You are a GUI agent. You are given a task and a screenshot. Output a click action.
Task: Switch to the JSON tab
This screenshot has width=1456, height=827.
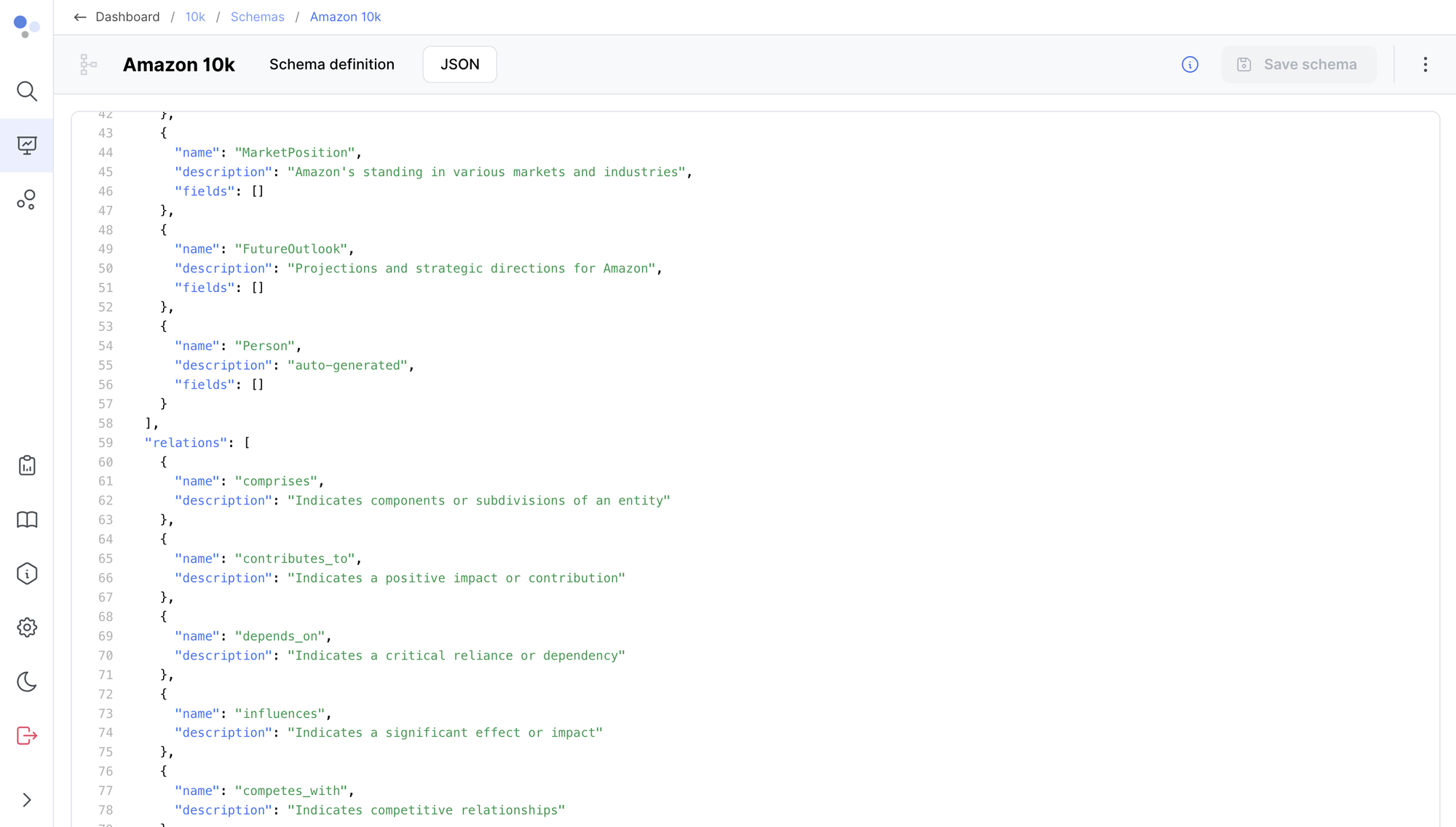pos(459,65)
